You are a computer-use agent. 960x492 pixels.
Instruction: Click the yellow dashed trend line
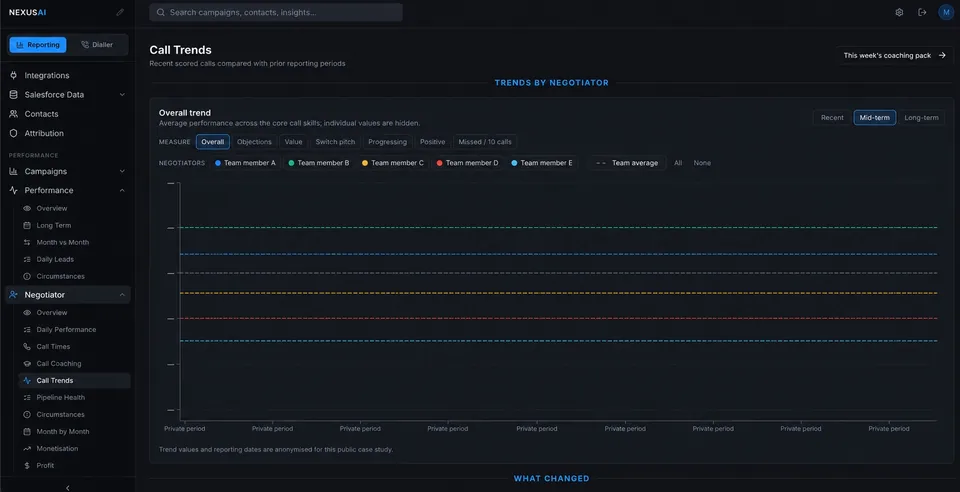point(558,293)
